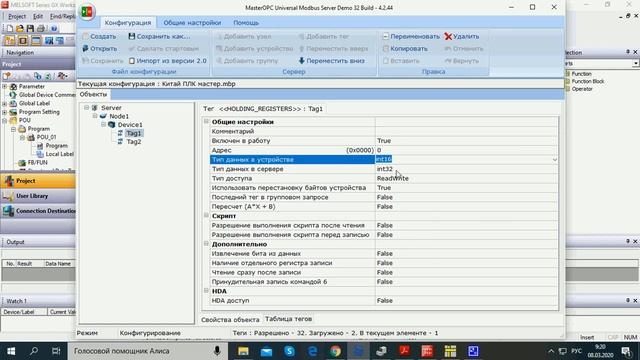Open Mail app from the taskbar
Image resolution: width=640 pixels, height=360 pixels.
pos(266,351)
